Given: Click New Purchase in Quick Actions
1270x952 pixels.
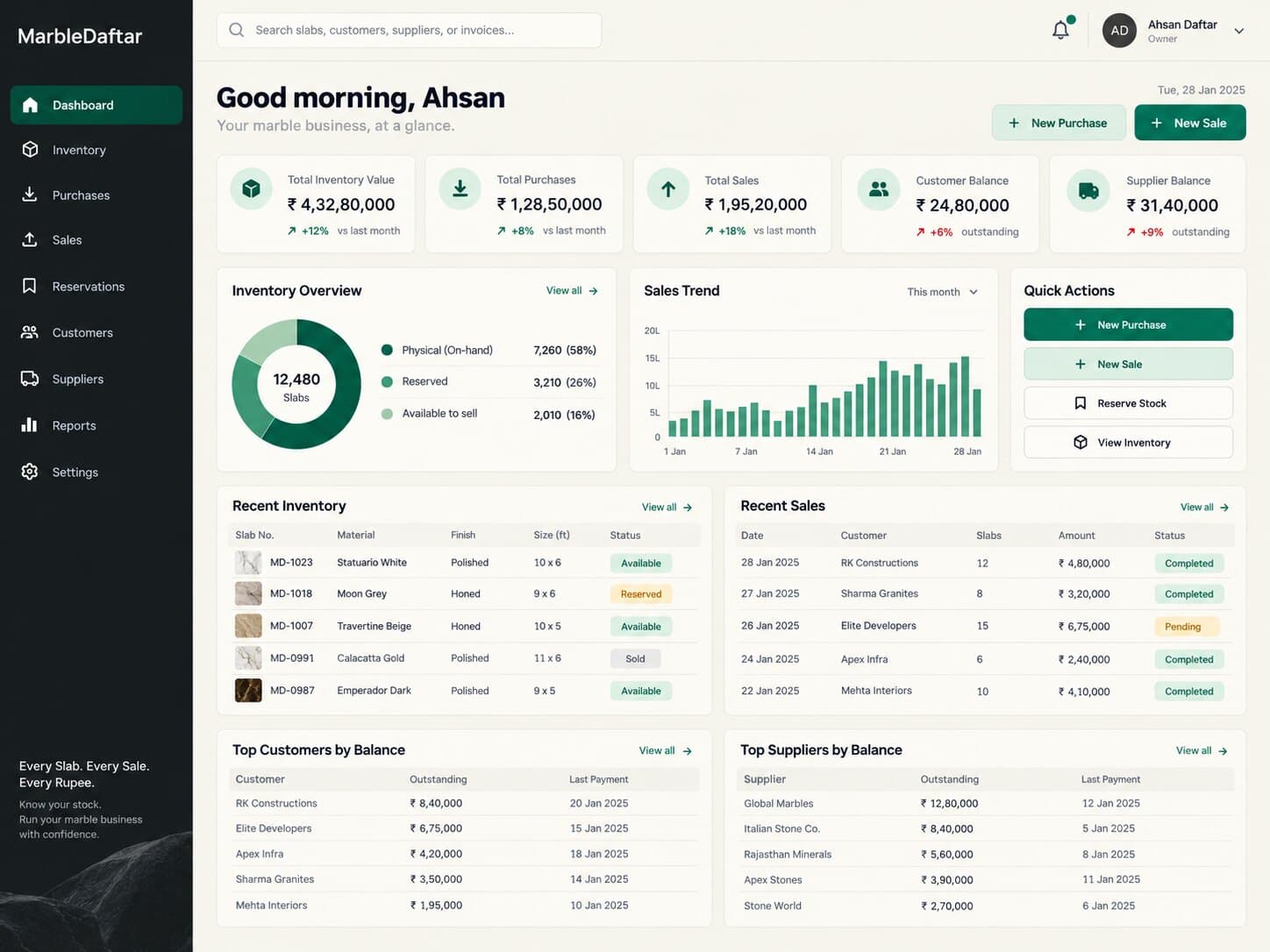Looking at the screenshot, I should 1128,324.
